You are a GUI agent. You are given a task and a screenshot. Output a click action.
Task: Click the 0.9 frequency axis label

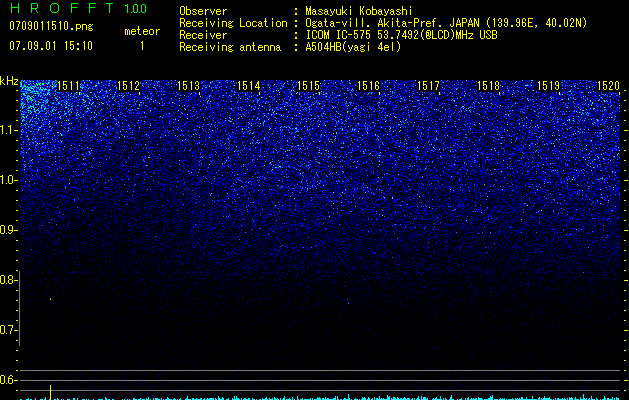point(8,230)
